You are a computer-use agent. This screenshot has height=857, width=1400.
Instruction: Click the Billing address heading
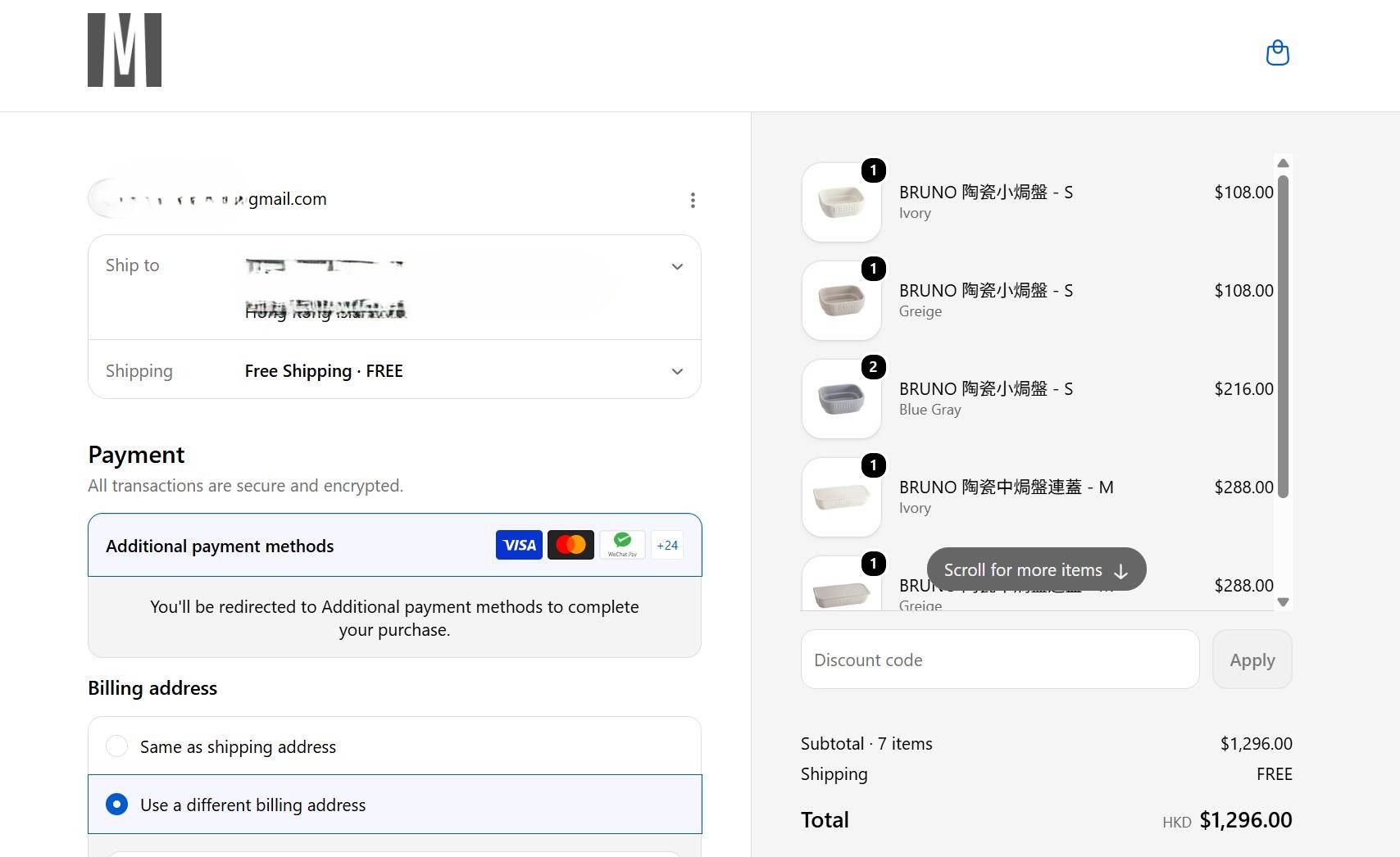tap(152, 688)
